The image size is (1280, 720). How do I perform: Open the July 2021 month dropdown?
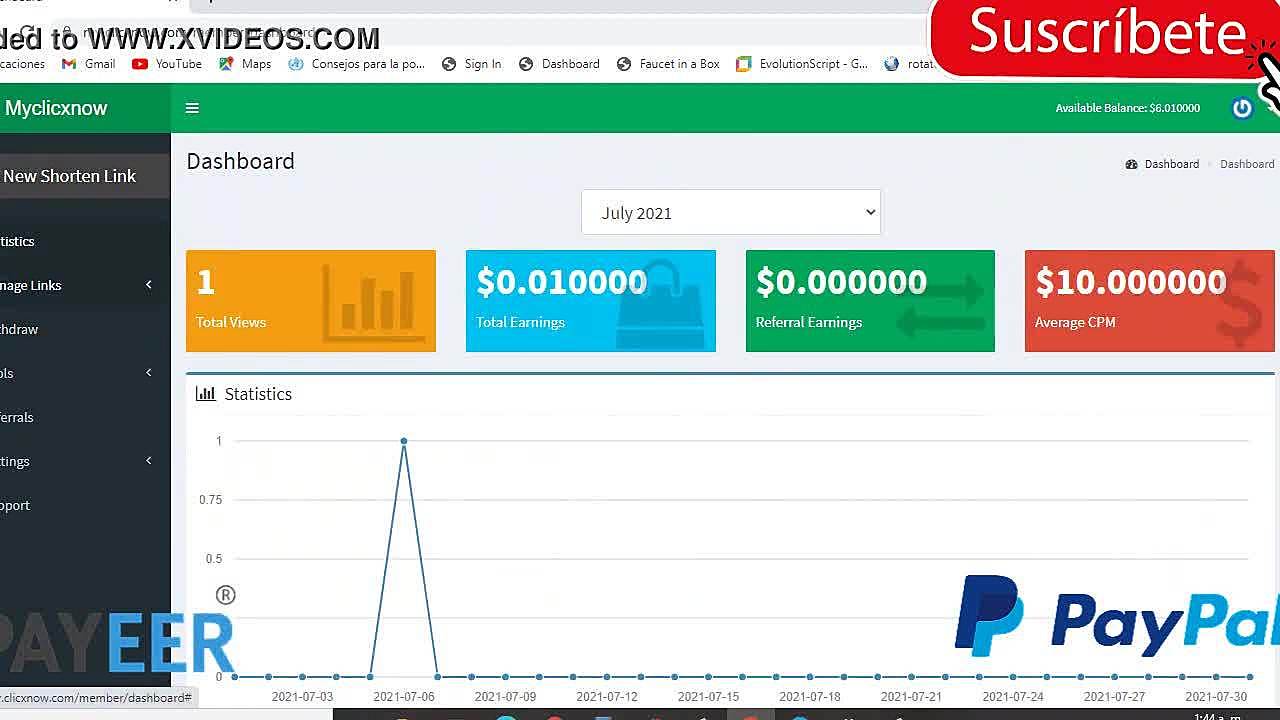(x=731, y=212)
